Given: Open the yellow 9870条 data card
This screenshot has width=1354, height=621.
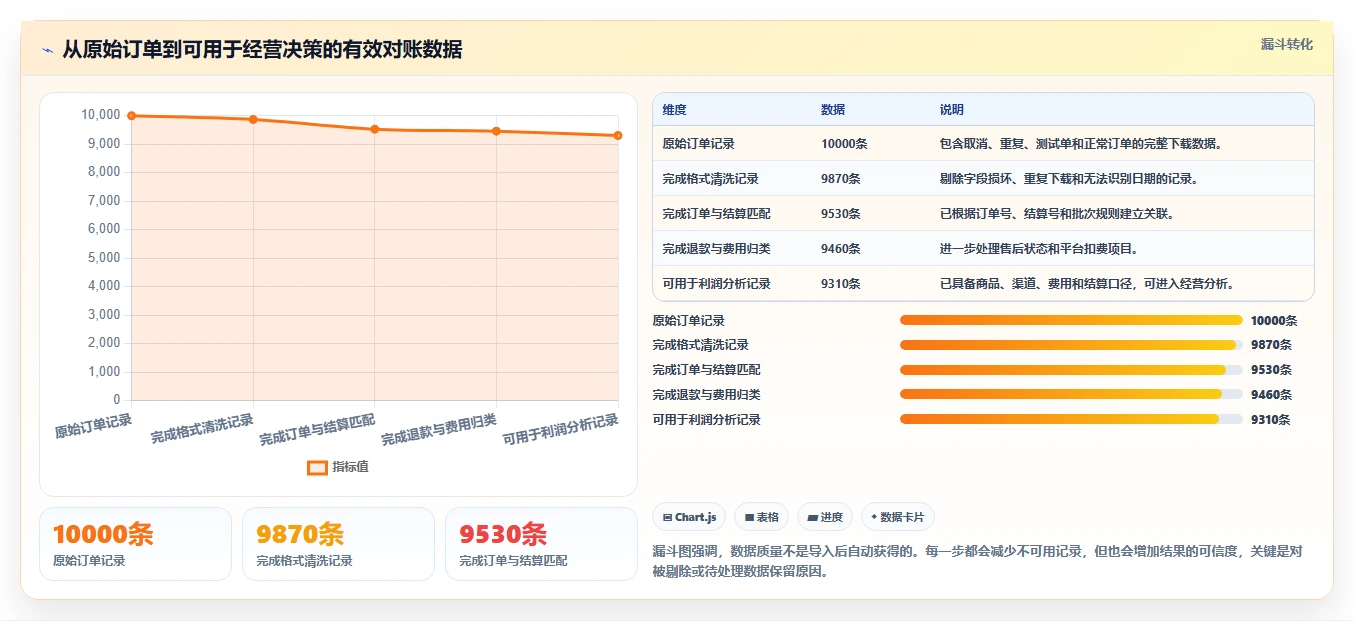Looking at the screenshot, I should (338, 544).
